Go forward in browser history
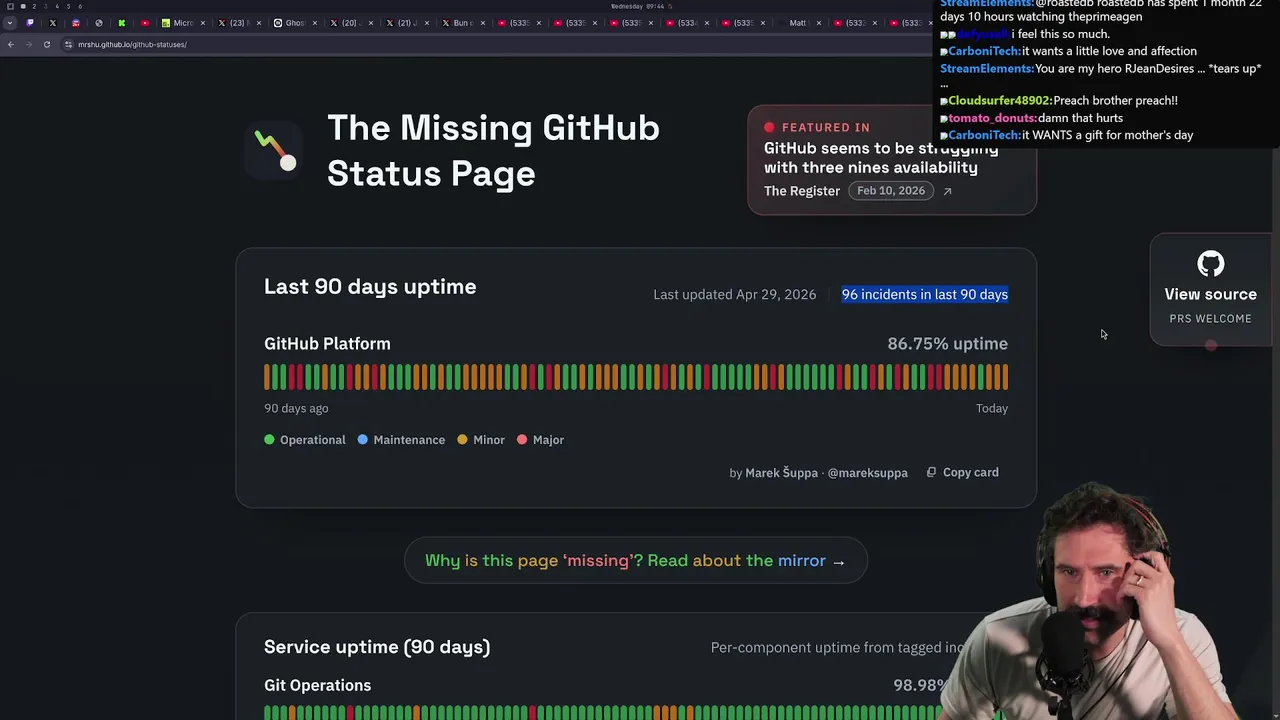The image size is (1280, 720). pyautogui.click(x=28, y=44)
